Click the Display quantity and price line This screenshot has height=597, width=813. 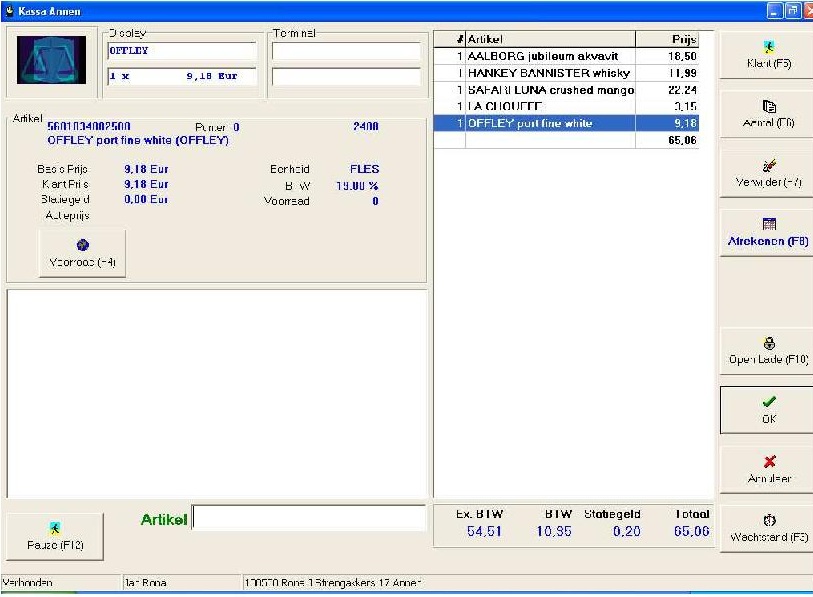181,76
